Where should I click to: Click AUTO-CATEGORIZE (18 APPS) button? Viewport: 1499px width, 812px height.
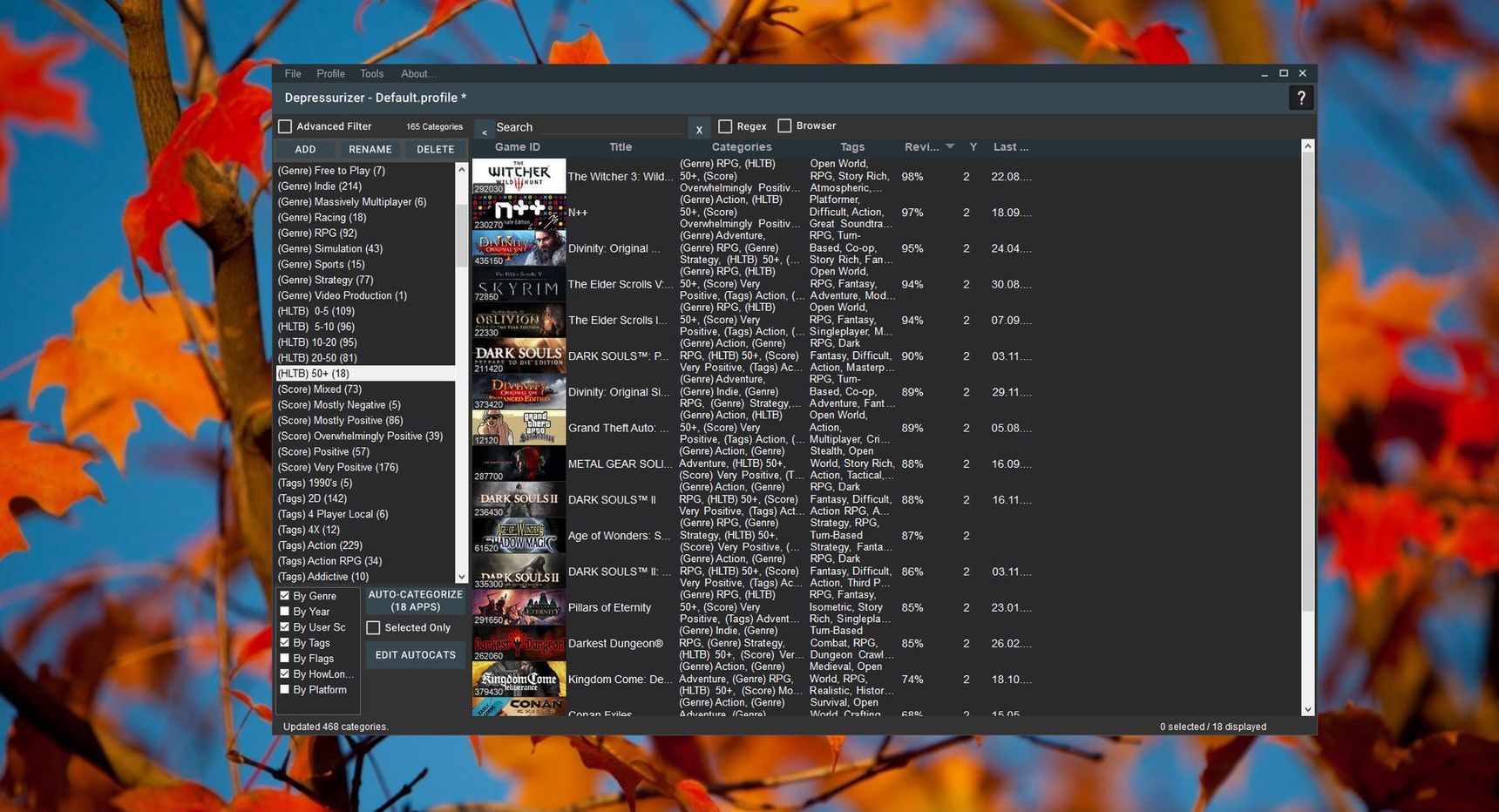416,600
